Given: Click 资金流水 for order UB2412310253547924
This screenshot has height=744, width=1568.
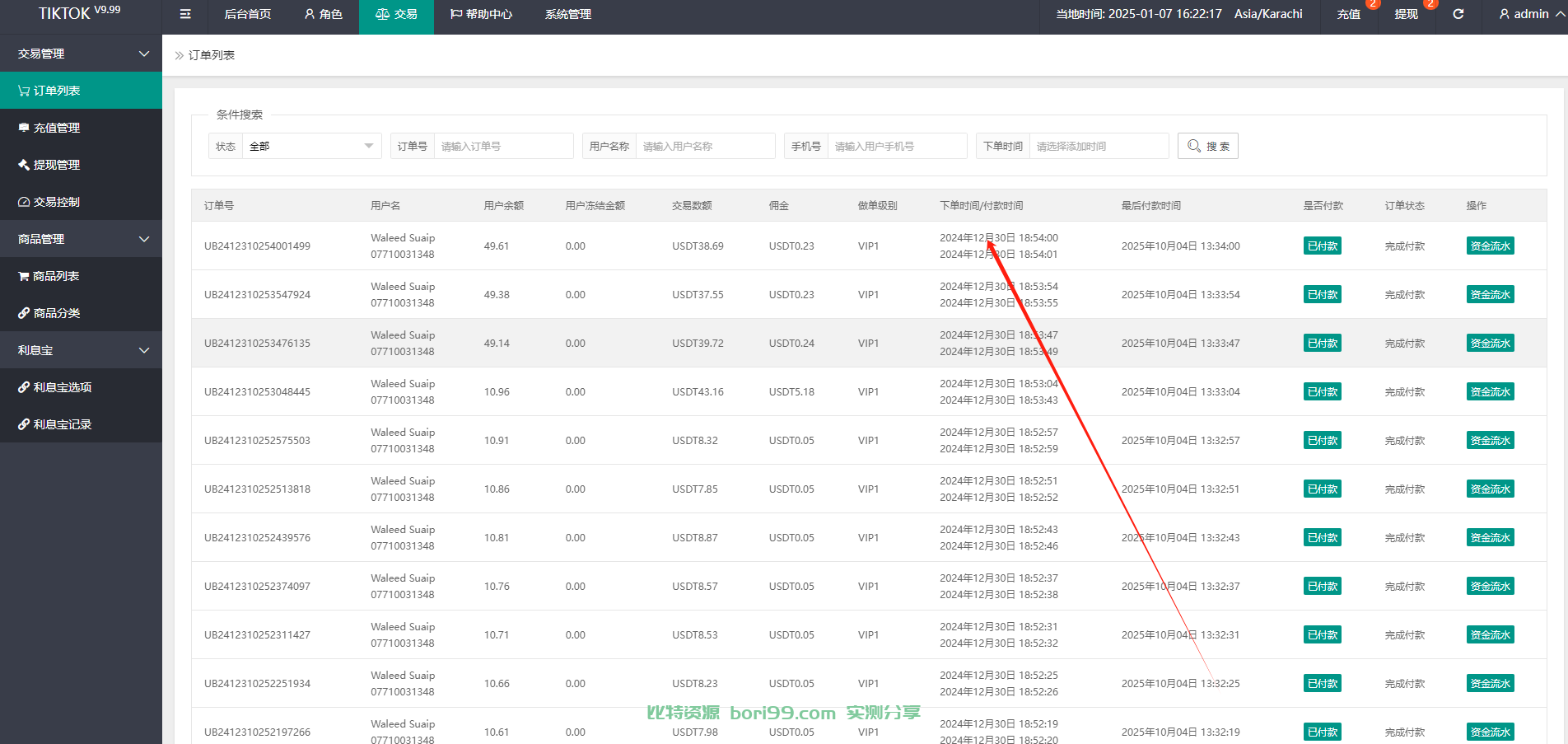Looking at the screenshot, I should 1491,294.
